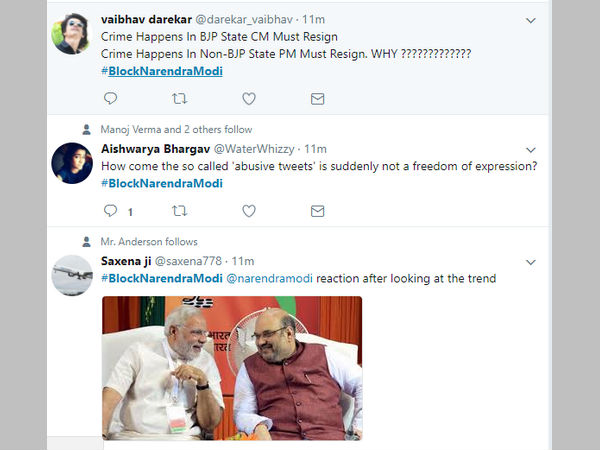Like Aishwarya Bhargav's tweet

coord(249,210)
